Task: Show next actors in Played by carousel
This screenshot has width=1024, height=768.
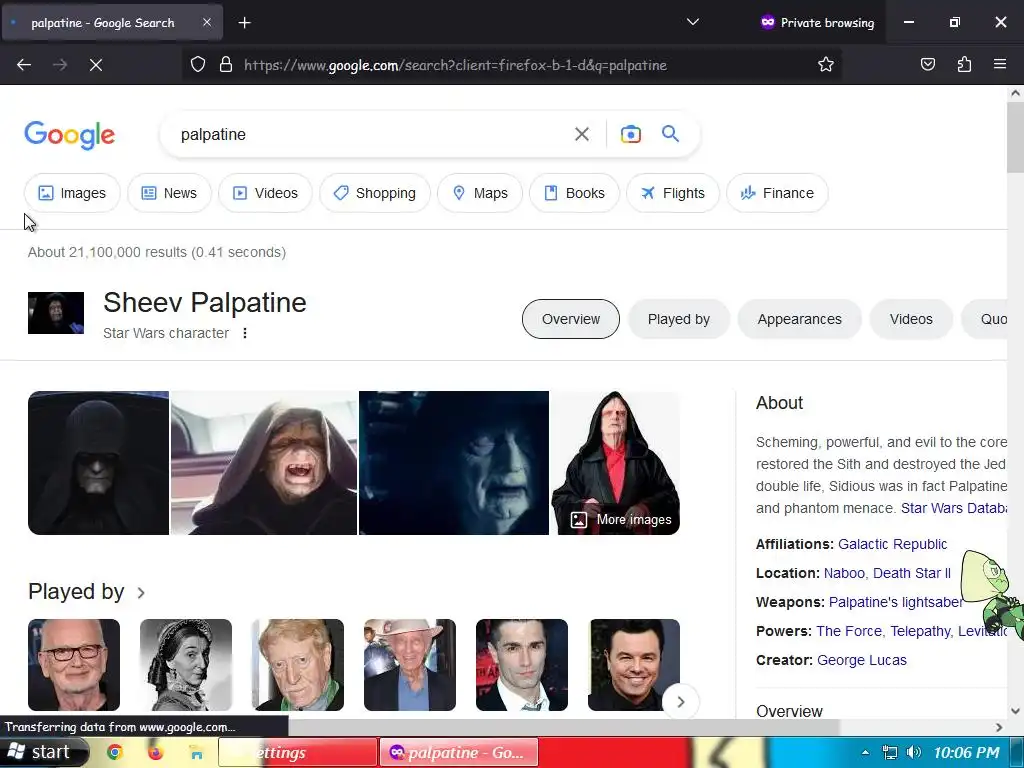Action: 680,701
